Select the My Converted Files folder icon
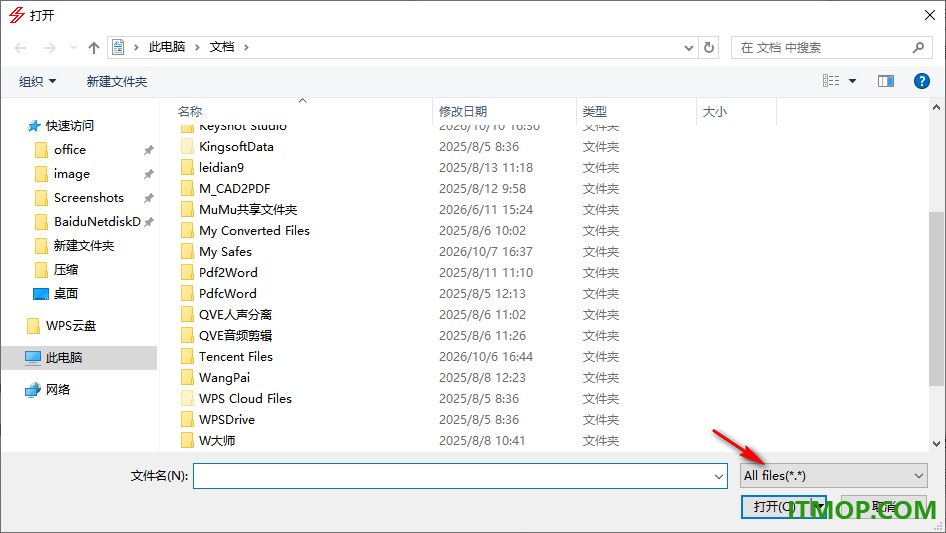This screenshot has height=533, width=946. click(x=187, y=231)
